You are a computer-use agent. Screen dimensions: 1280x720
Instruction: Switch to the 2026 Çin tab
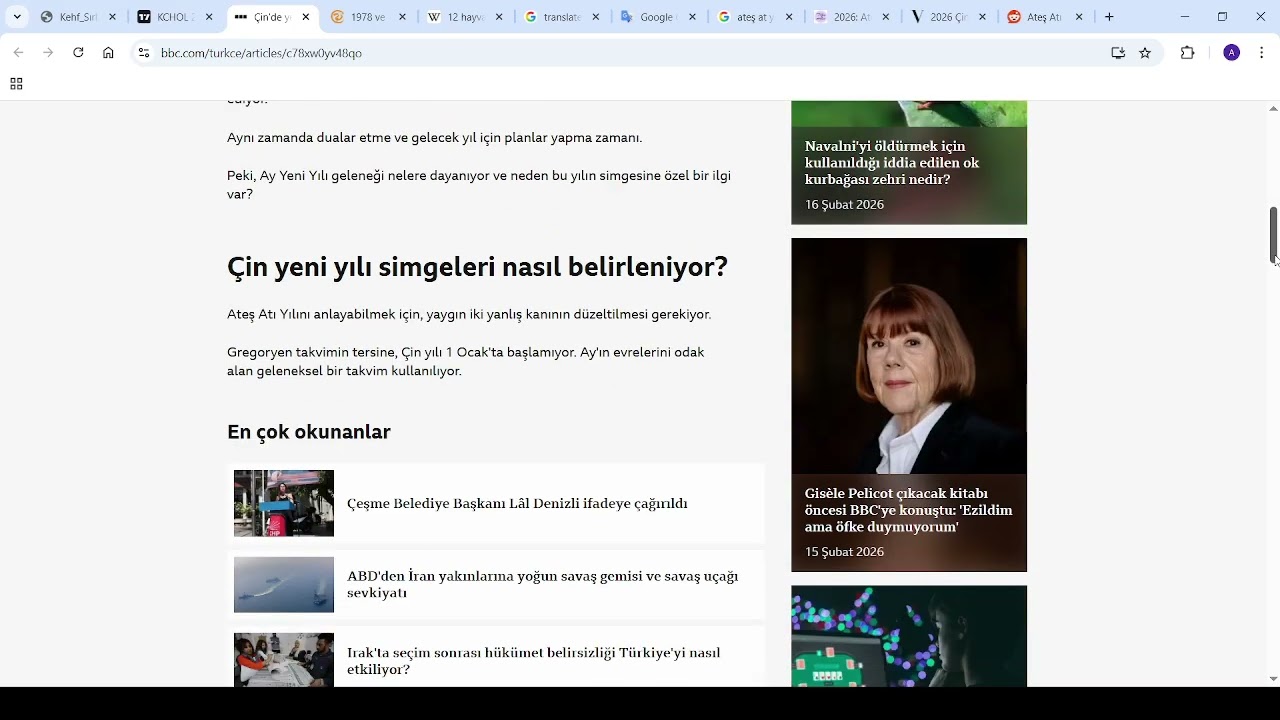[946, 17]
